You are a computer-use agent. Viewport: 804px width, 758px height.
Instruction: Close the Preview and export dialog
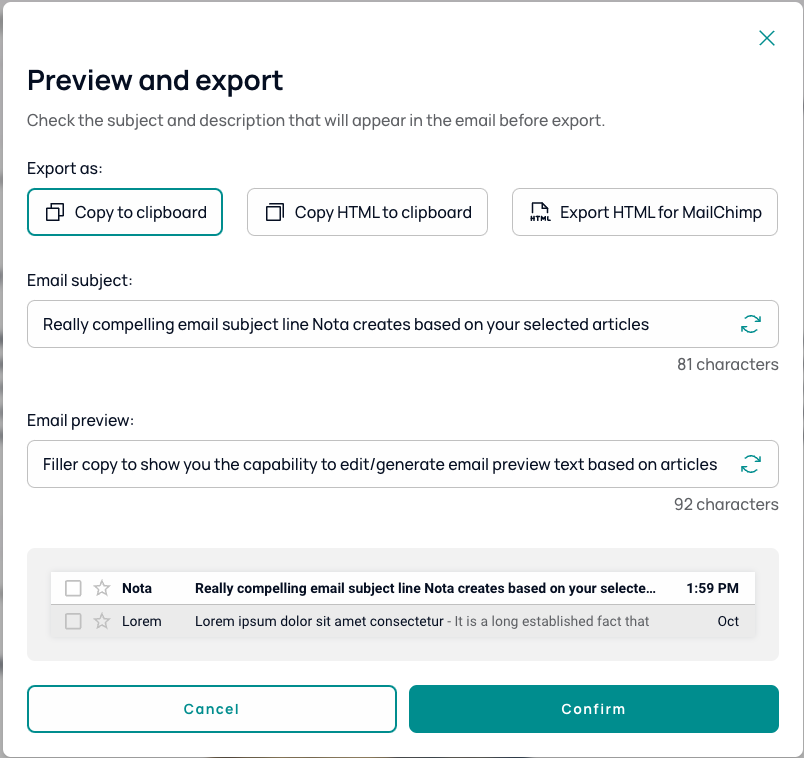pyautogui.click(x=767, y=38)
